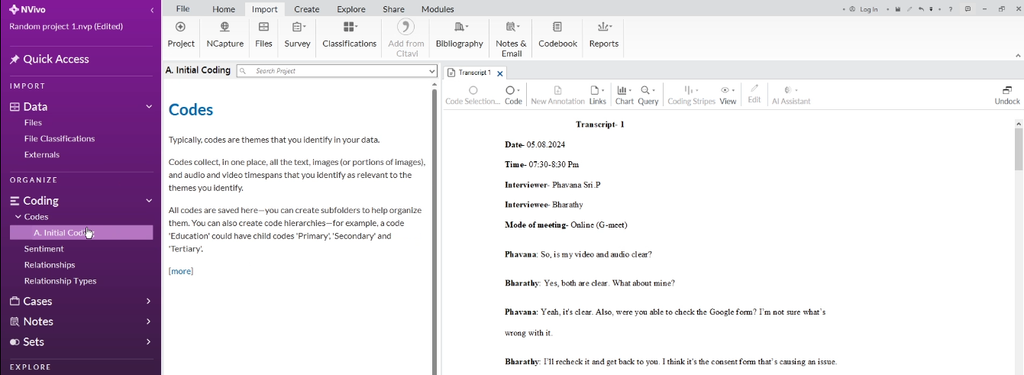Click the customize quick access arrow

point(931,9)
